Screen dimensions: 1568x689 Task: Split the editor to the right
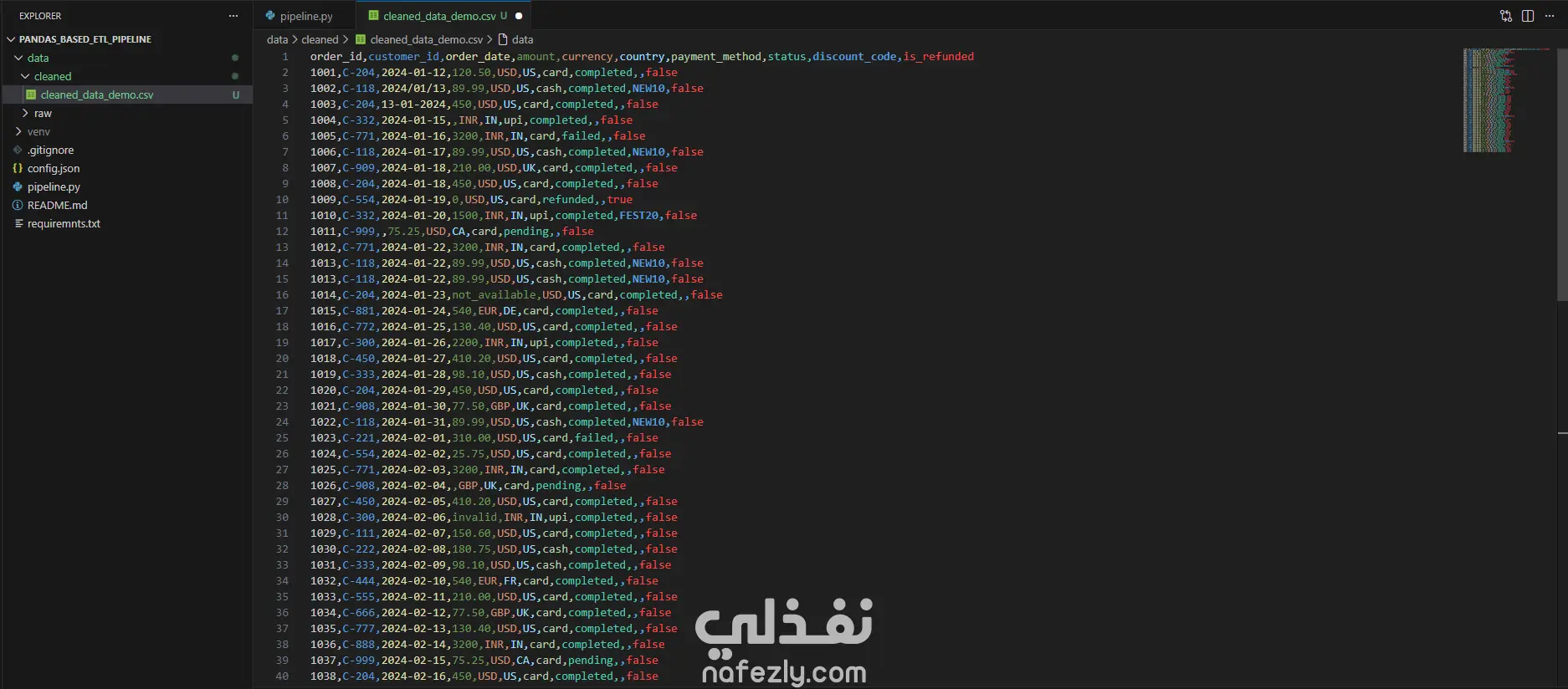coord(1528,16)
